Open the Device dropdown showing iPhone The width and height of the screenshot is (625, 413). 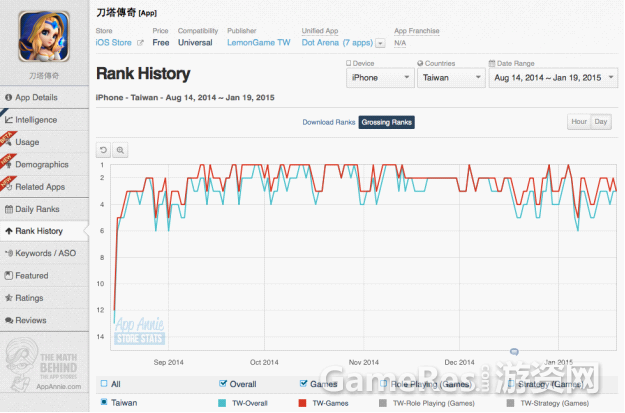pyautogui.click(x=380, y=78)
